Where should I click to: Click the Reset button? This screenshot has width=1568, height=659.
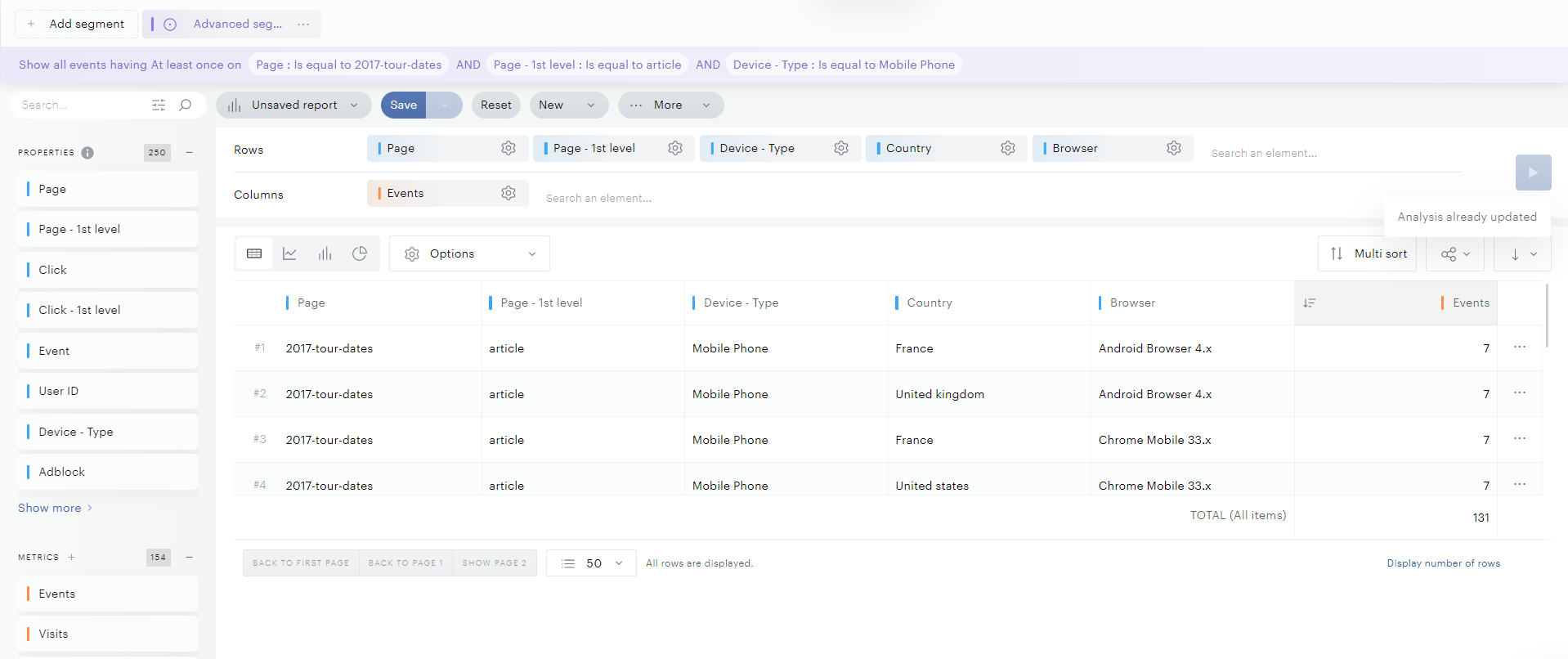point(495,105)
